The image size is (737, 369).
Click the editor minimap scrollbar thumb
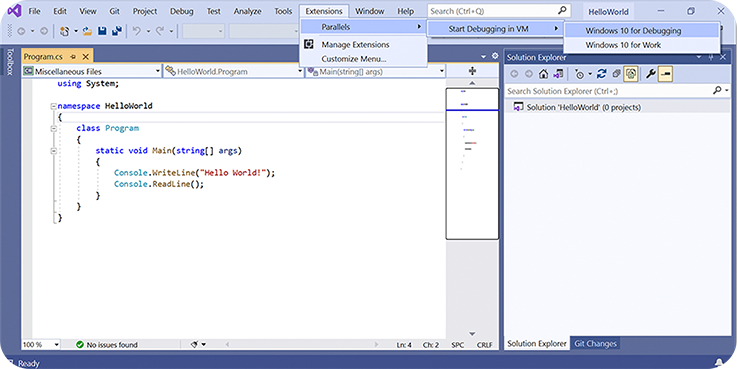click(x=472, y=164)
